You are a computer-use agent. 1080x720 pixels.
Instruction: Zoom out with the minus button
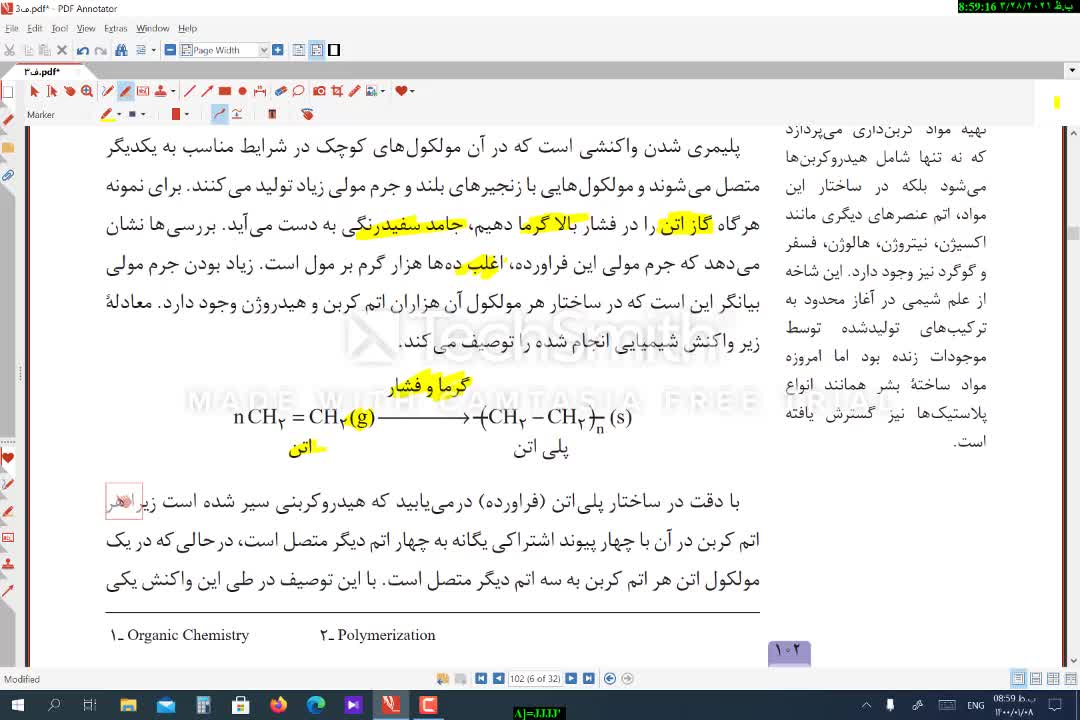[170, 50]
